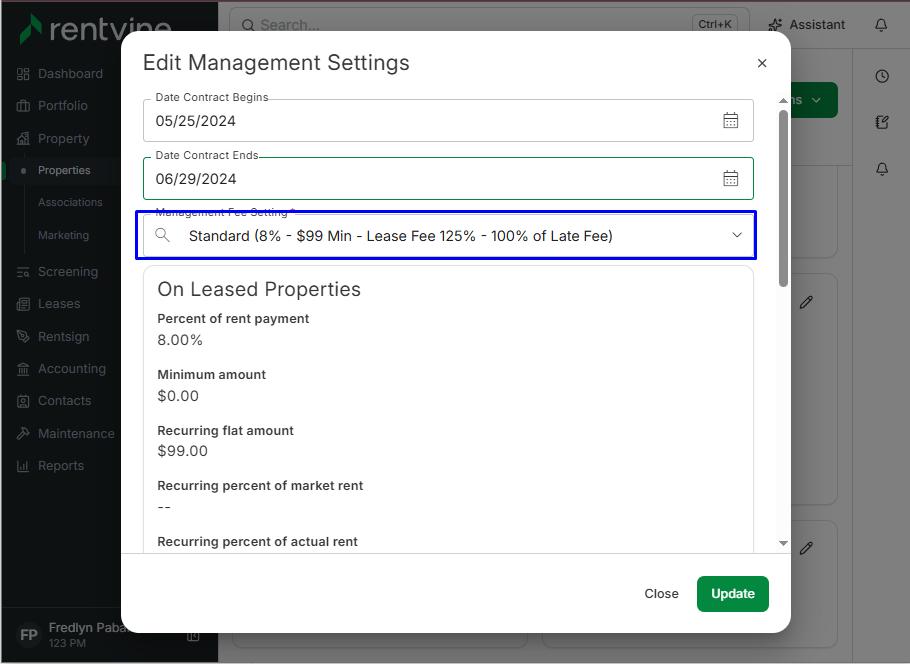Open Portfolio in the sidebar

63,106
